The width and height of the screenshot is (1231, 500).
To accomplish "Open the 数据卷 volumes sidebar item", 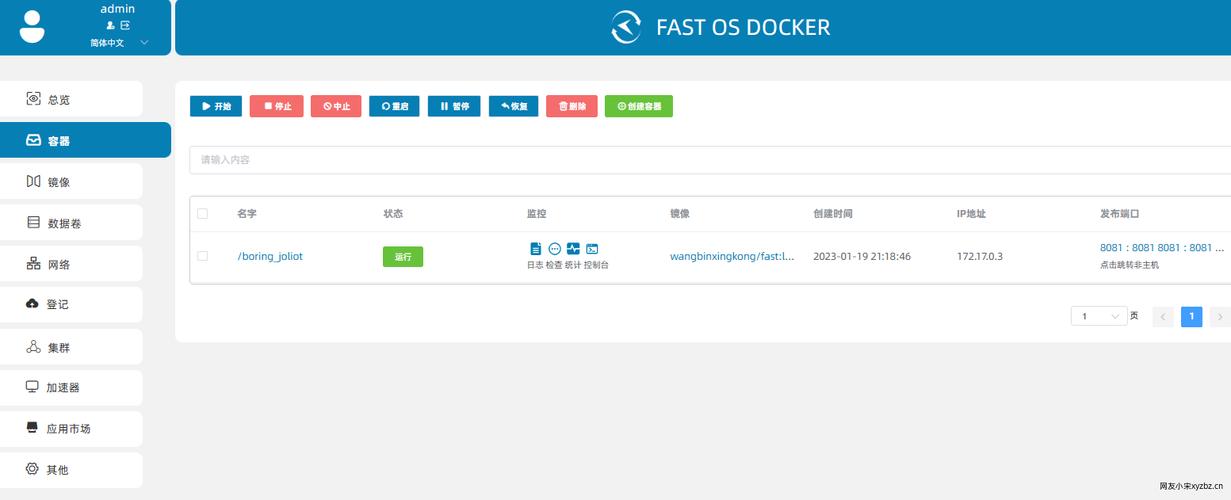I will pos(71,223).
